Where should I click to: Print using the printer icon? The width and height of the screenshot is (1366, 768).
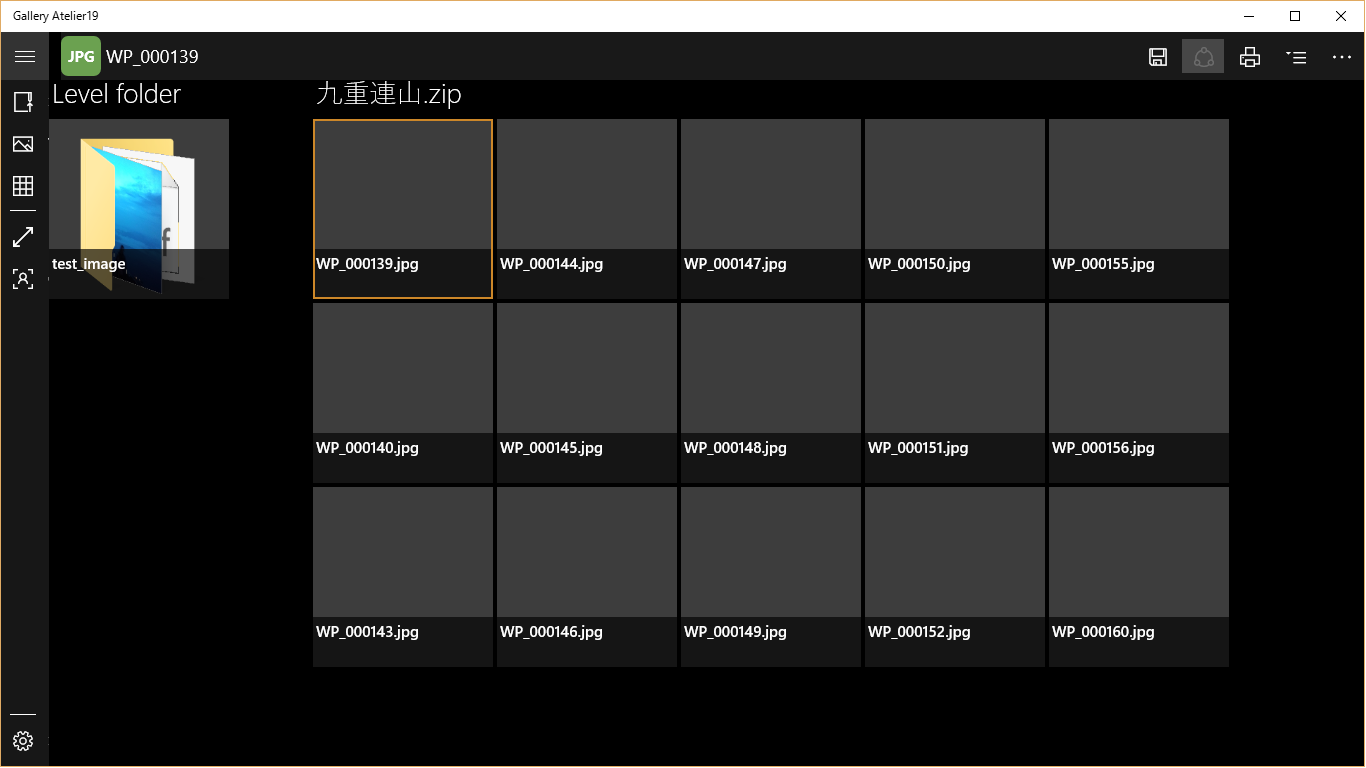tap(1250, 57)
